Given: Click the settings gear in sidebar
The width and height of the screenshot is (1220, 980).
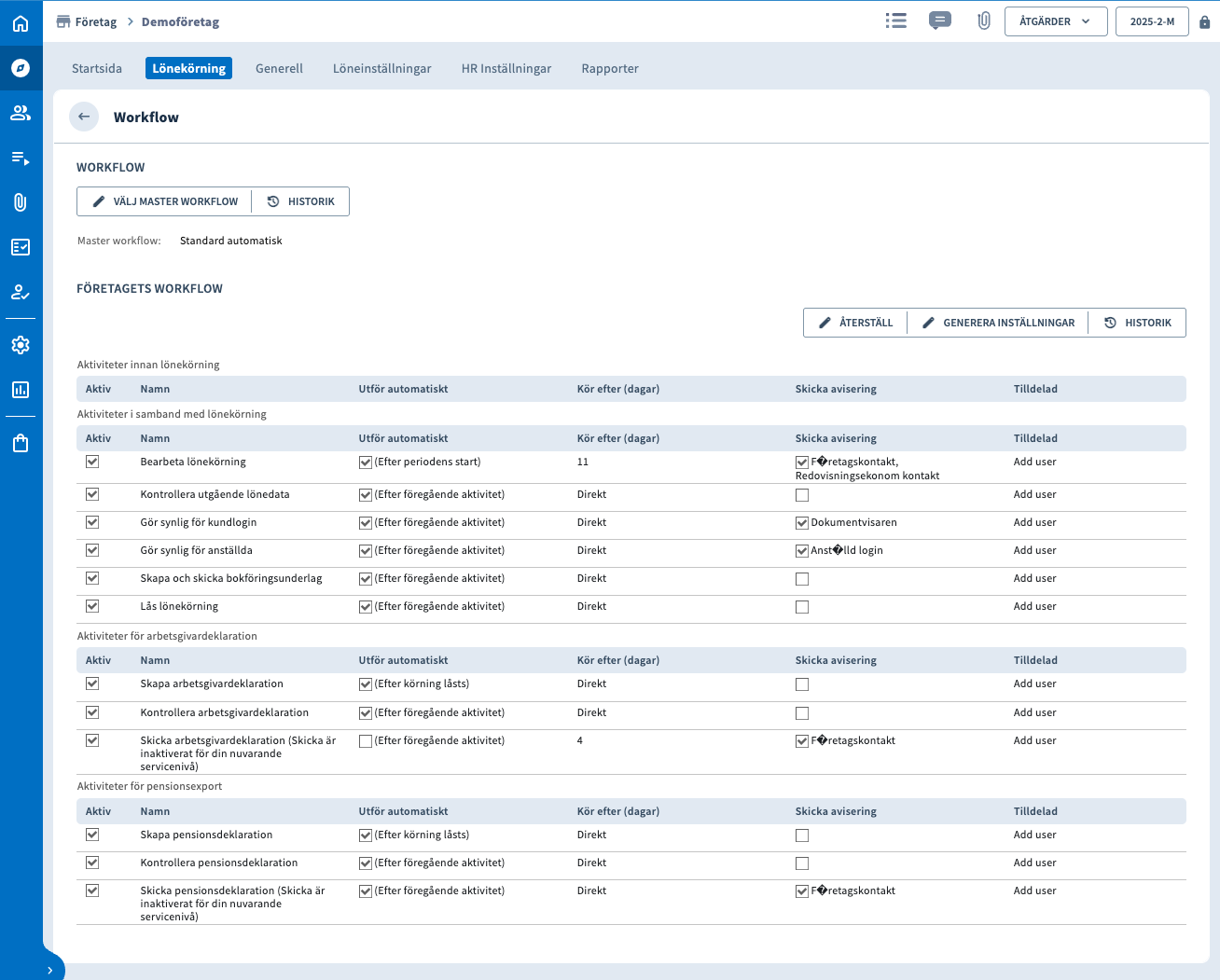Looking at the screenshot, I should pyautogui.click(x=21, y=345).
